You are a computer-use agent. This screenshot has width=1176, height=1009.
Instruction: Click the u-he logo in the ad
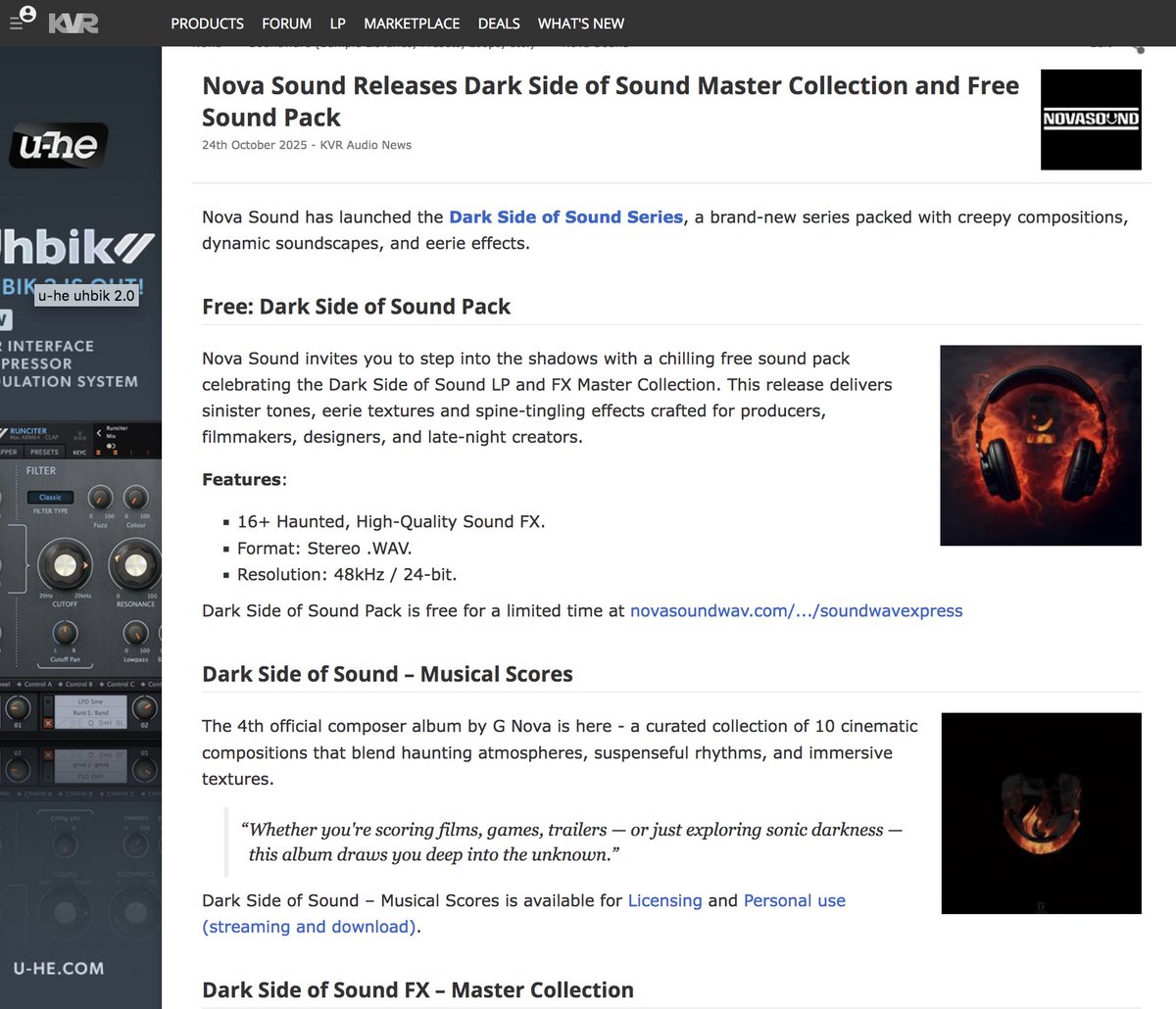click(x=58, y=146)
